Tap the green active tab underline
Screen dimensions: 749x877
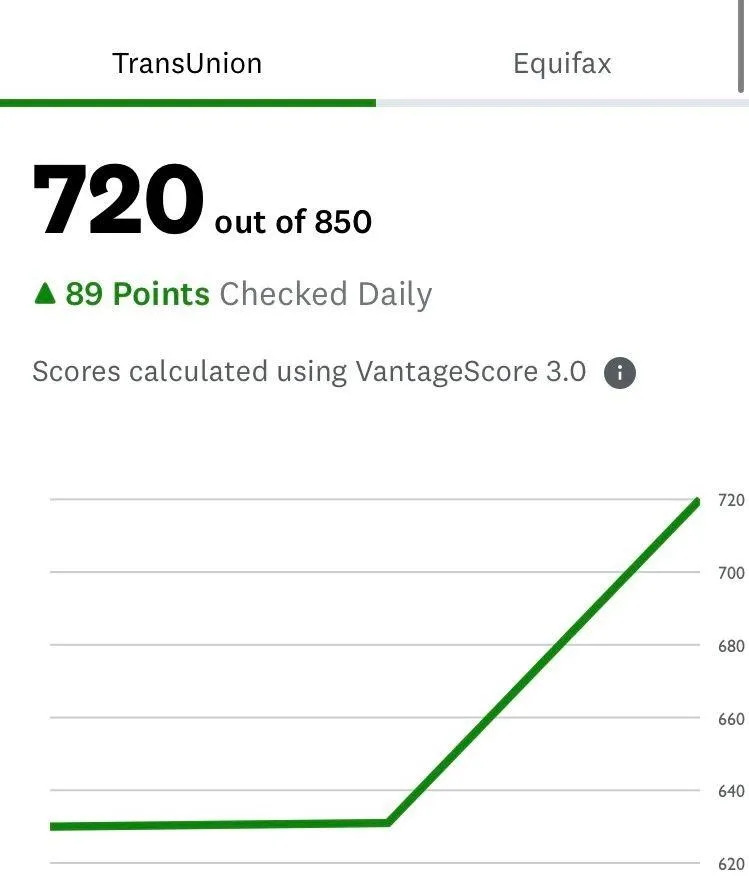(188, 103)
